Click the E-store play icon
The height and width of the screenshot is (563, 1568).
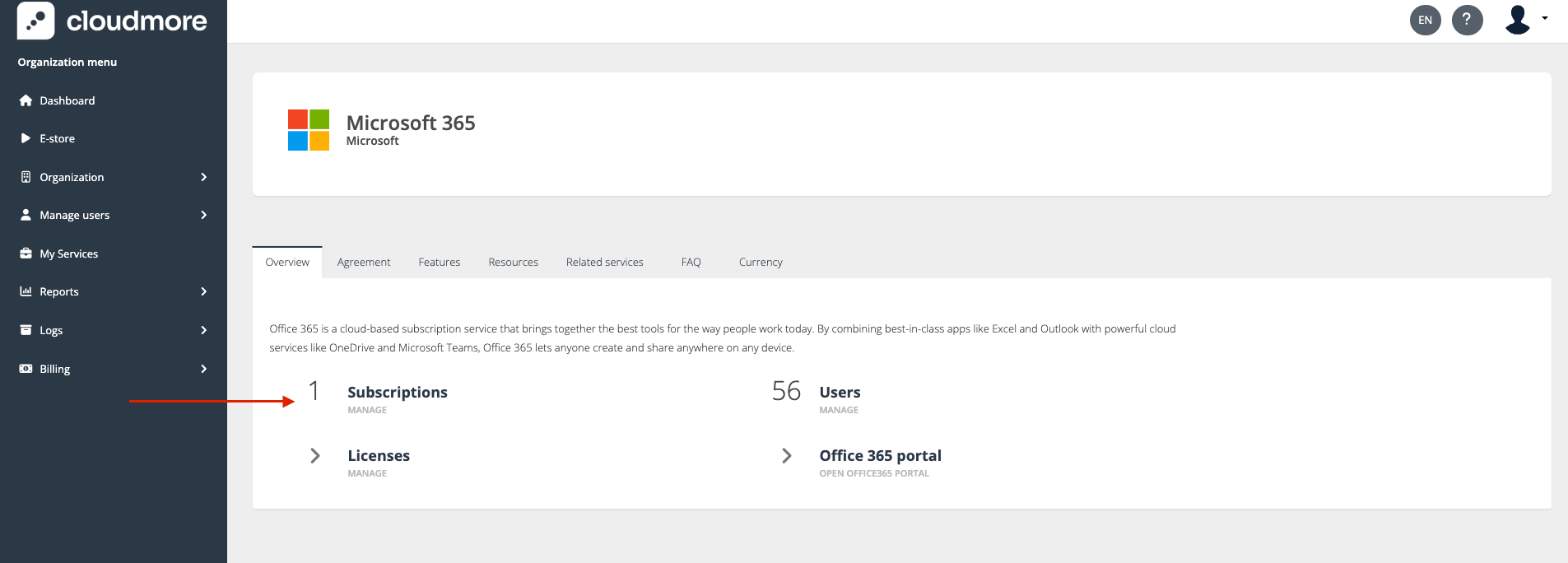pyautogui.click(x=26, y=138)
